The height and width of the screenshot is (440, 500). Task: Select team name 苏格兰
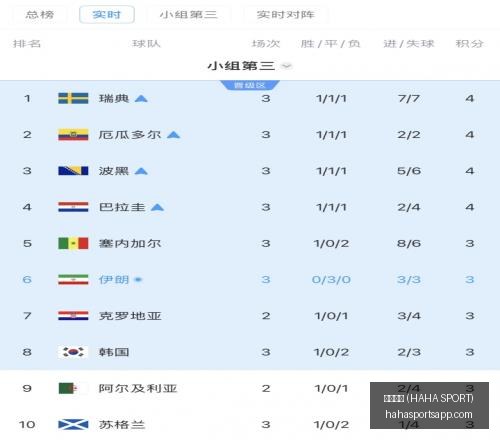(122, 425)
